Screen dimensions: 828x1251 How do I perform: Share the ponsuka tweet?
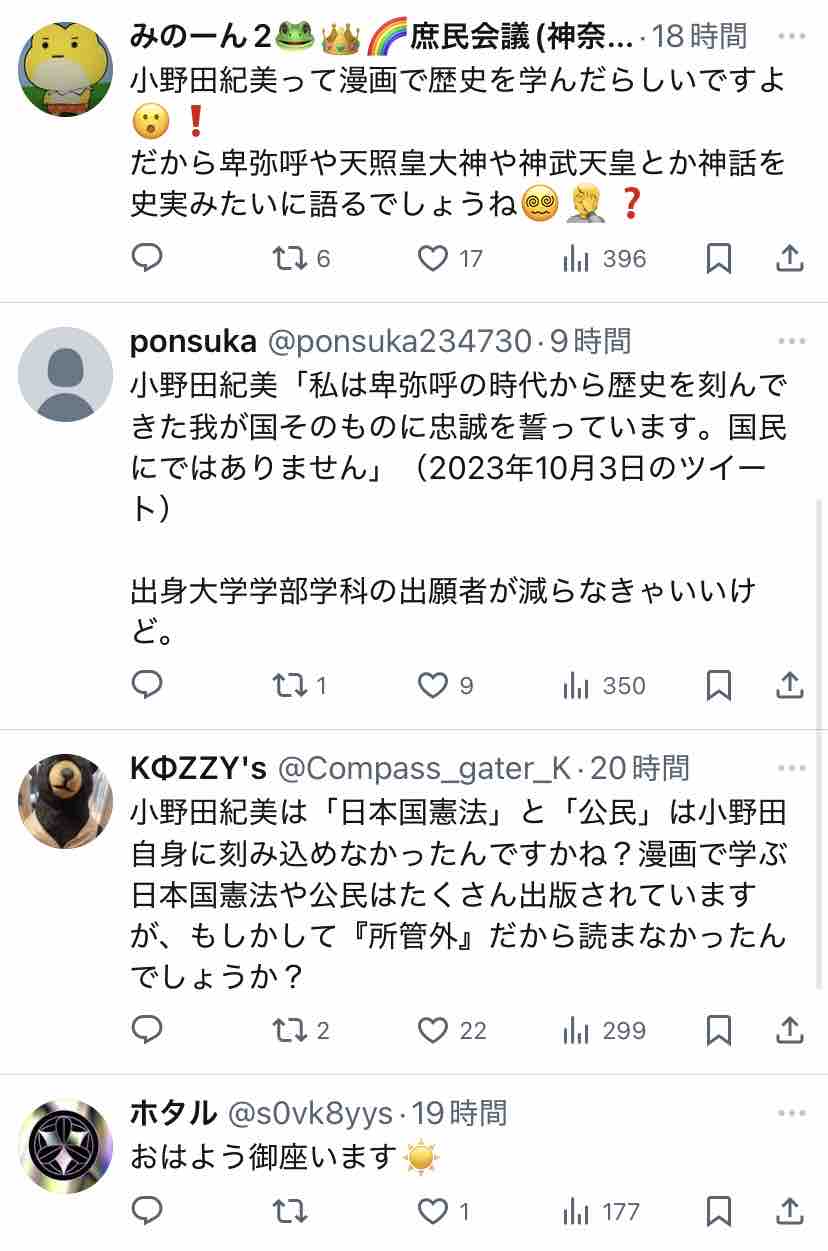tap(790, 686)
